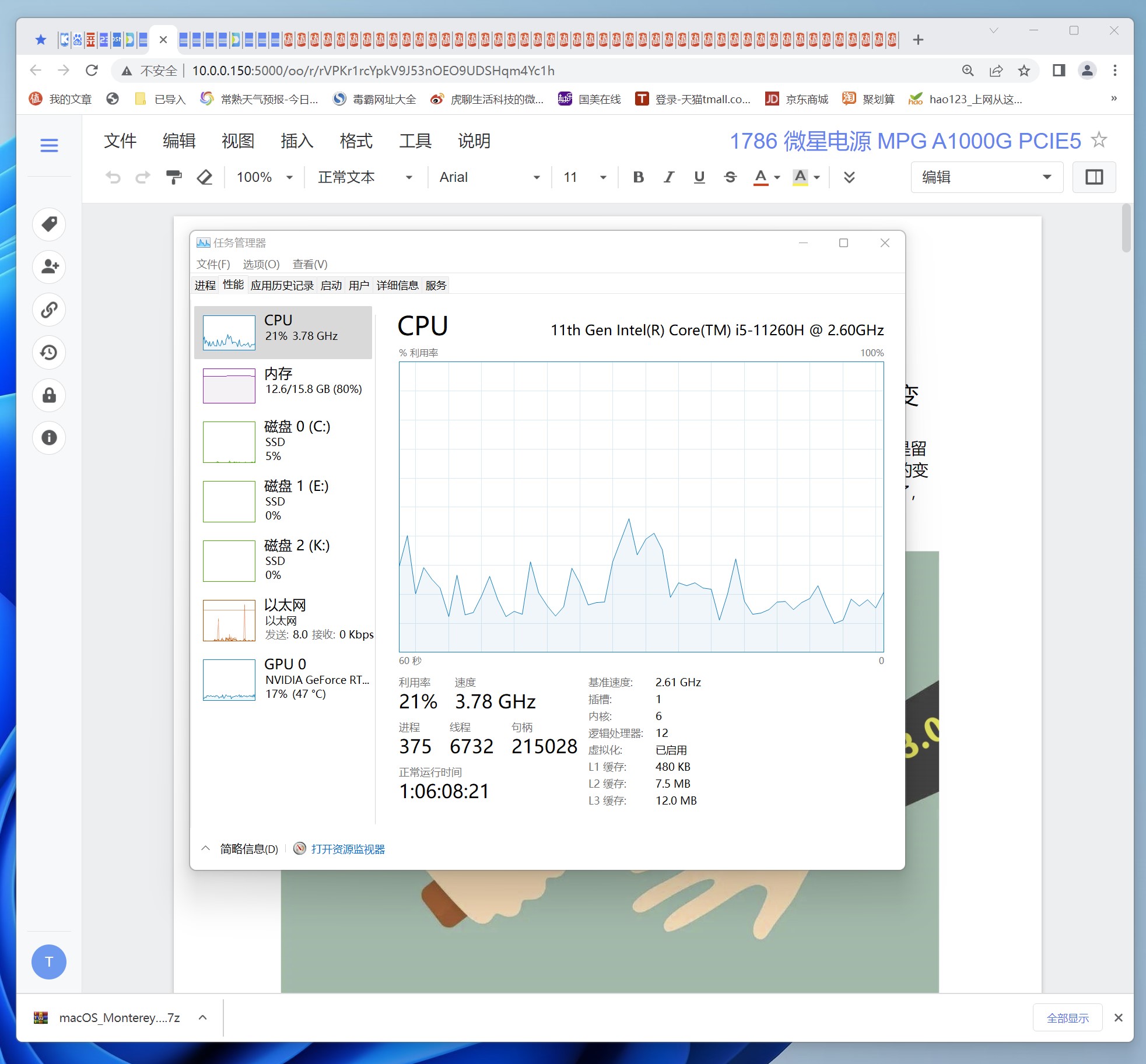This screenshot has height=1064, width=1146.
Task: Open the document info icon
Action: click(x=49, y=438)
